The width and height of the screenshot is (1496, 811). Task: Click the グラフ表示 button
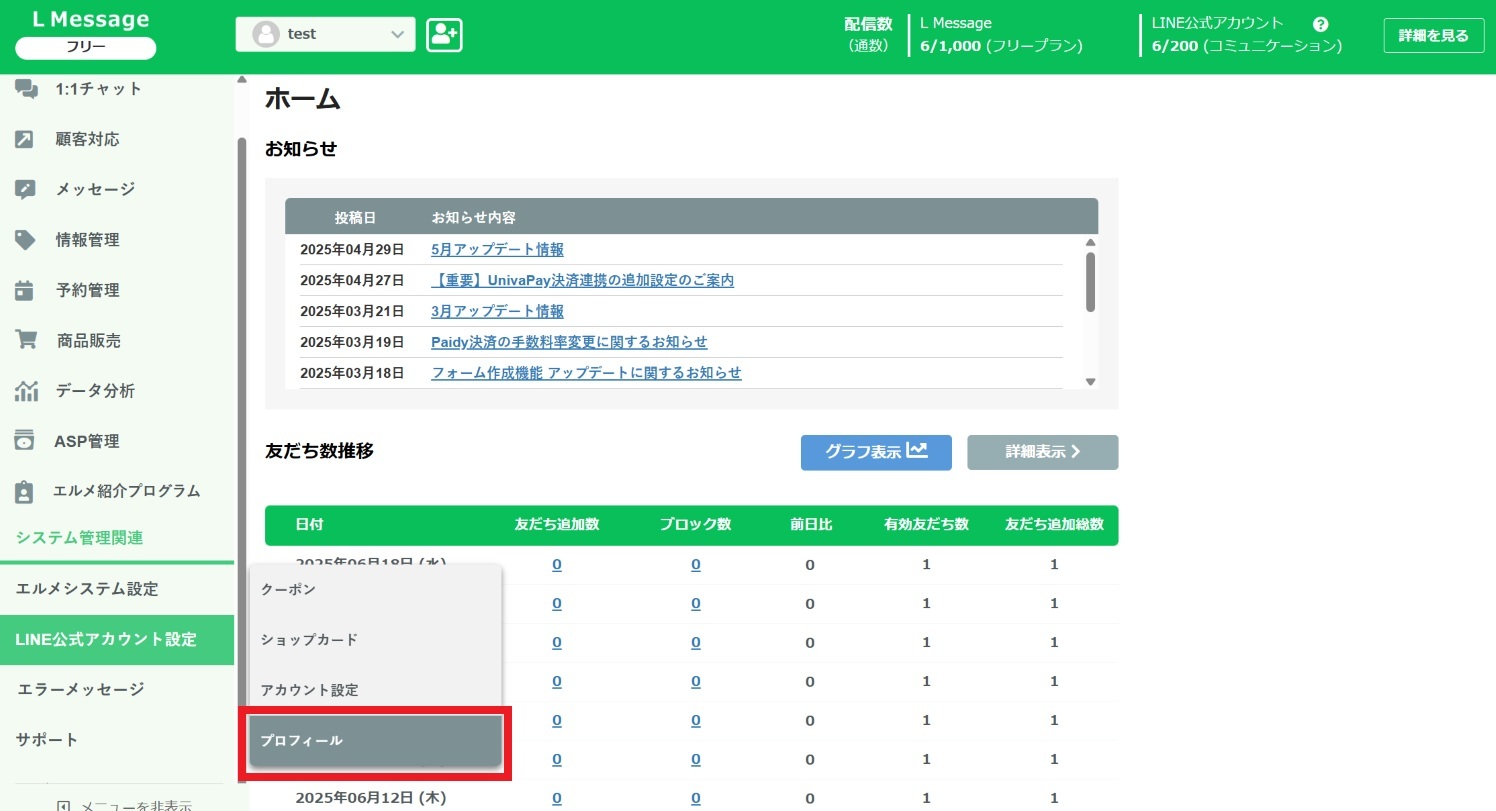point(876,452)
